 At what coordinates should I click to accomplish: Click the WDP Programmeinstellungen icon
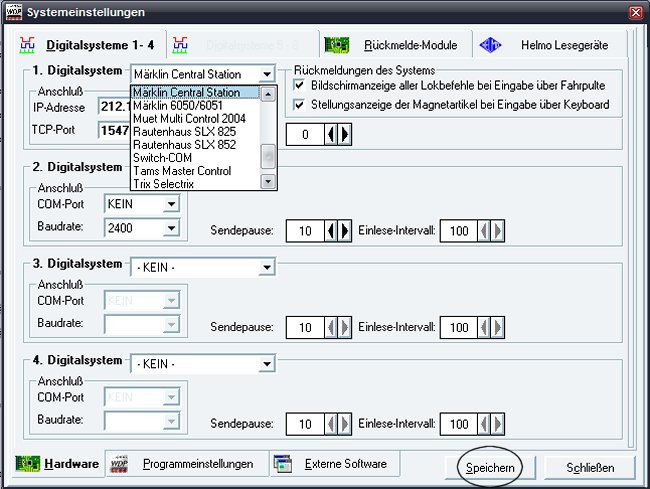coord(119,464)
